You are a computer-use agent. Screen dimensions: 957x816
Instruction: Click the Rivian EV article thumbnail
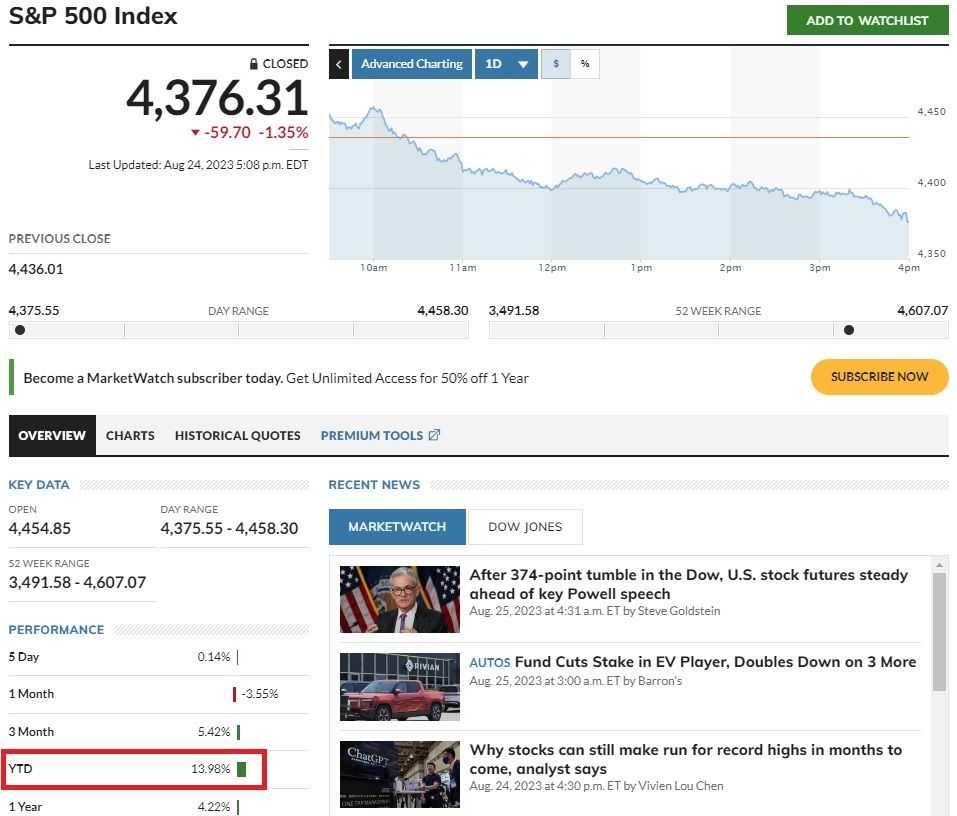coord(399,686)
